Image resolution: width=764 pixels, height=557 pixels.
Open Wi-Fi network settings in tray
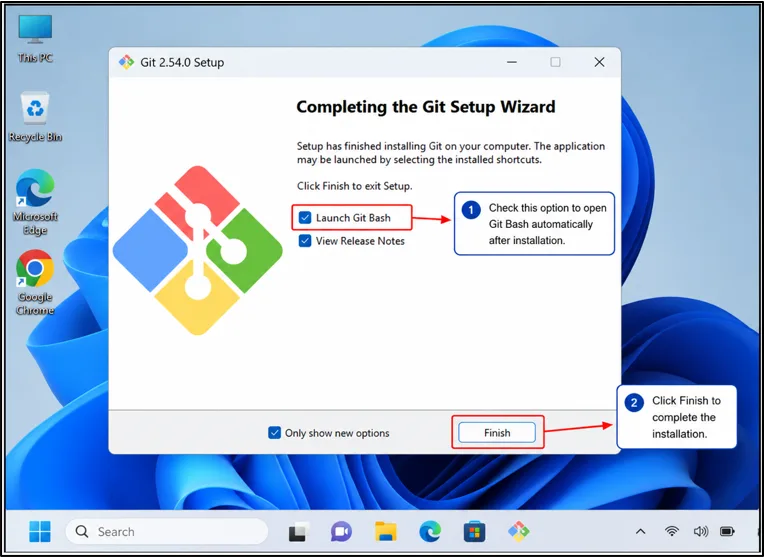pos(672,531)
